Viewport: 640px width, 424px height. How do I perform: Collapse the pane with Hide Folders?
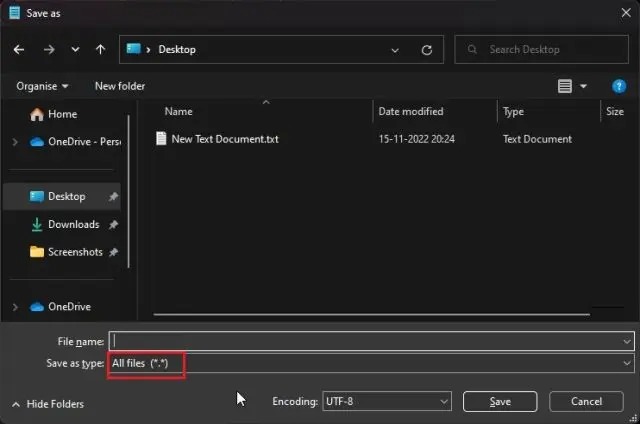pos(48,404)
